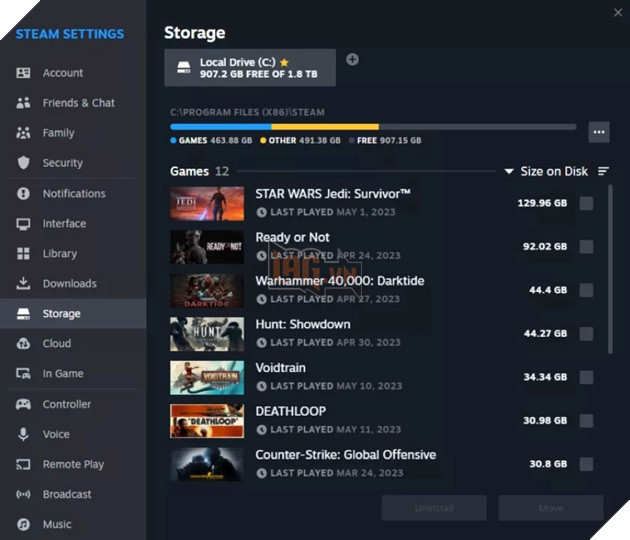Click the Family group icon
630x540 pixels.
tap(23, 133)
